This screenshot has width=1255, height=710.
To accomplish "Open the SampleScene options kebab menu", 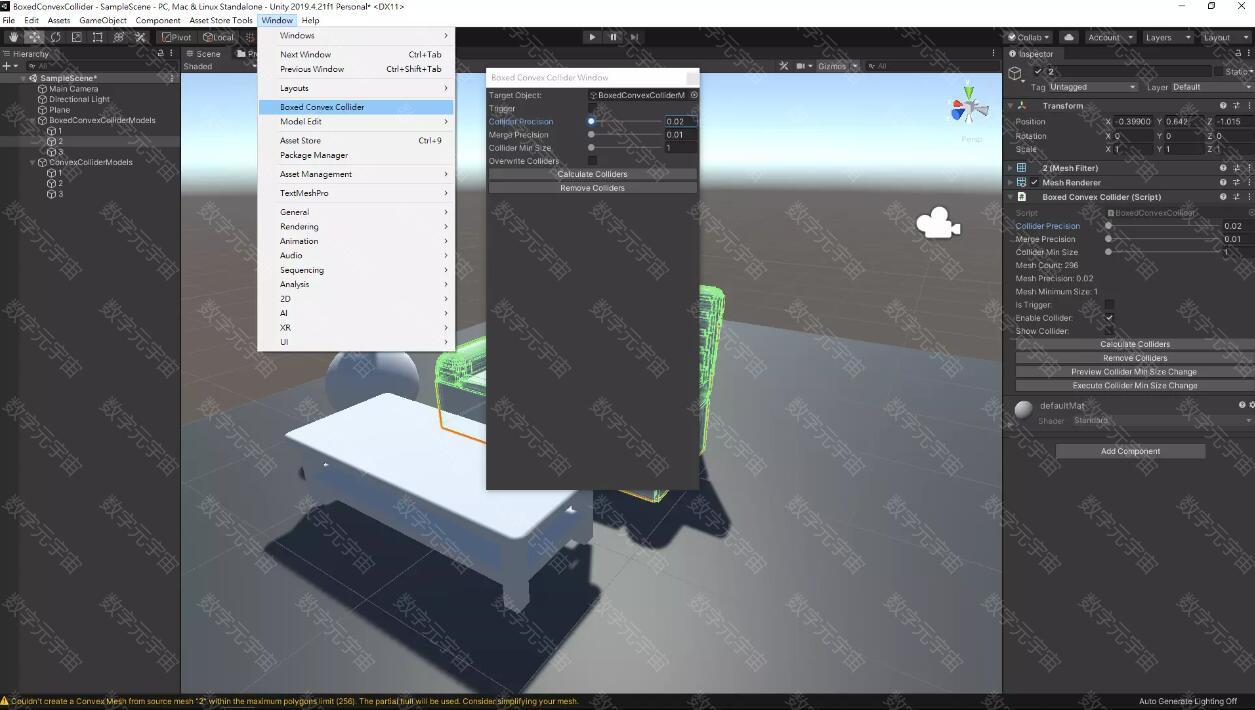I will coord(172,78).
